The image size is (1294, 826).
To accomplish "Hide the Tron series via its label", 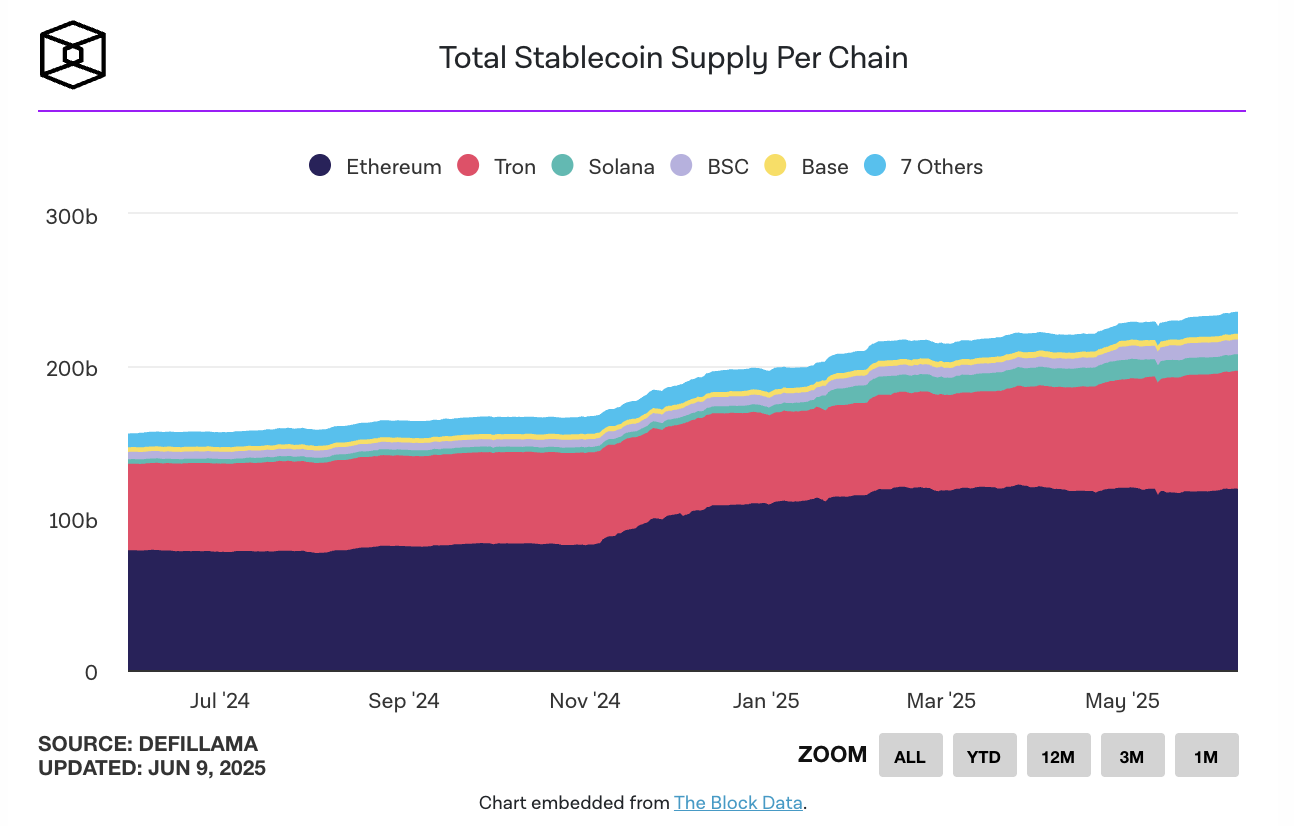I will coord(514,167).
